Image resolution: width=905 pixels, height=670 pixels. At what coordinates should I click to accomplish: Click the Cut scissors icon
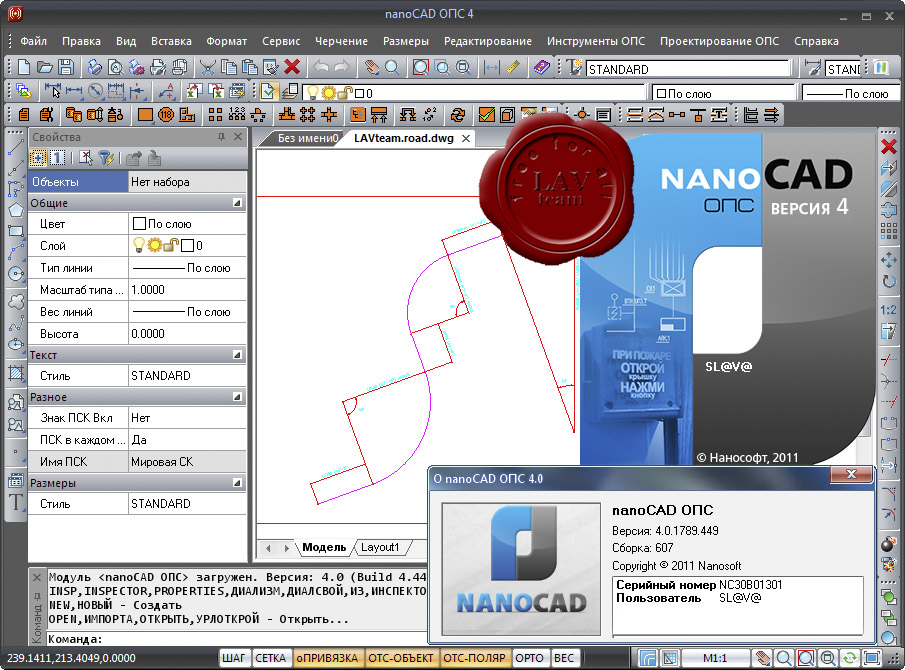207,68
